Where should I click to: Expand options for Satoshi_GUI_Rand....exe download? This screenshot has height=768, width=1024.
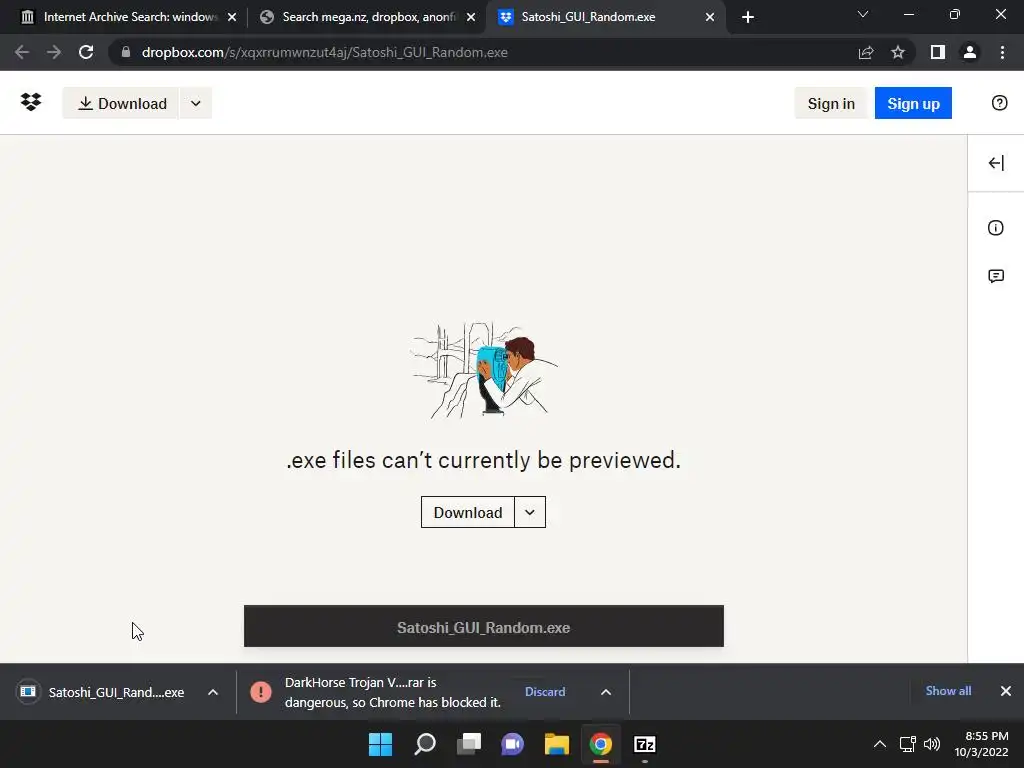pos(213,692)
